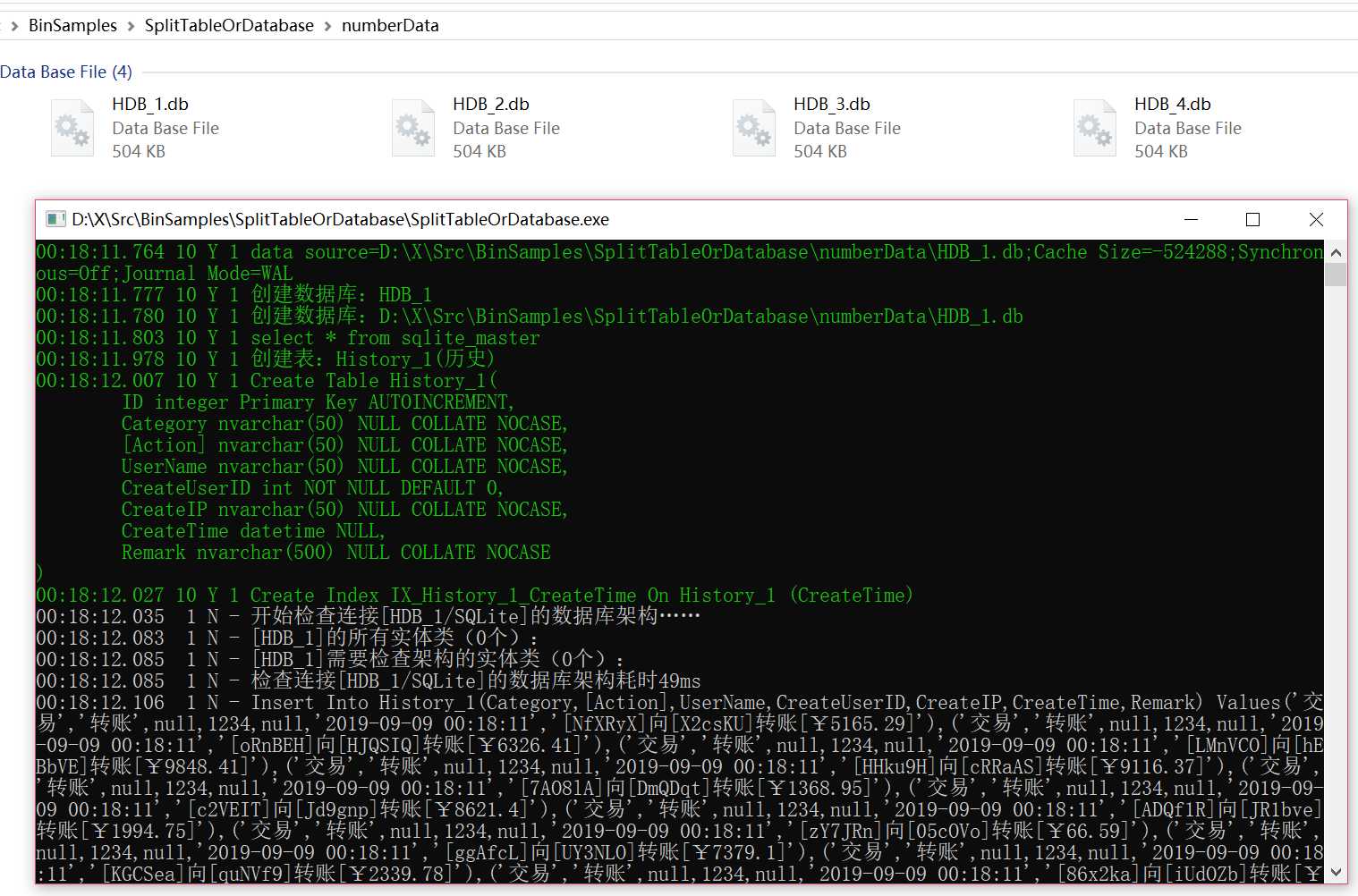Click the 'Create Table History_1(' log line
Image resolution: width=1358 pixels, height=896 pixels.
click(x=267, y=381)
